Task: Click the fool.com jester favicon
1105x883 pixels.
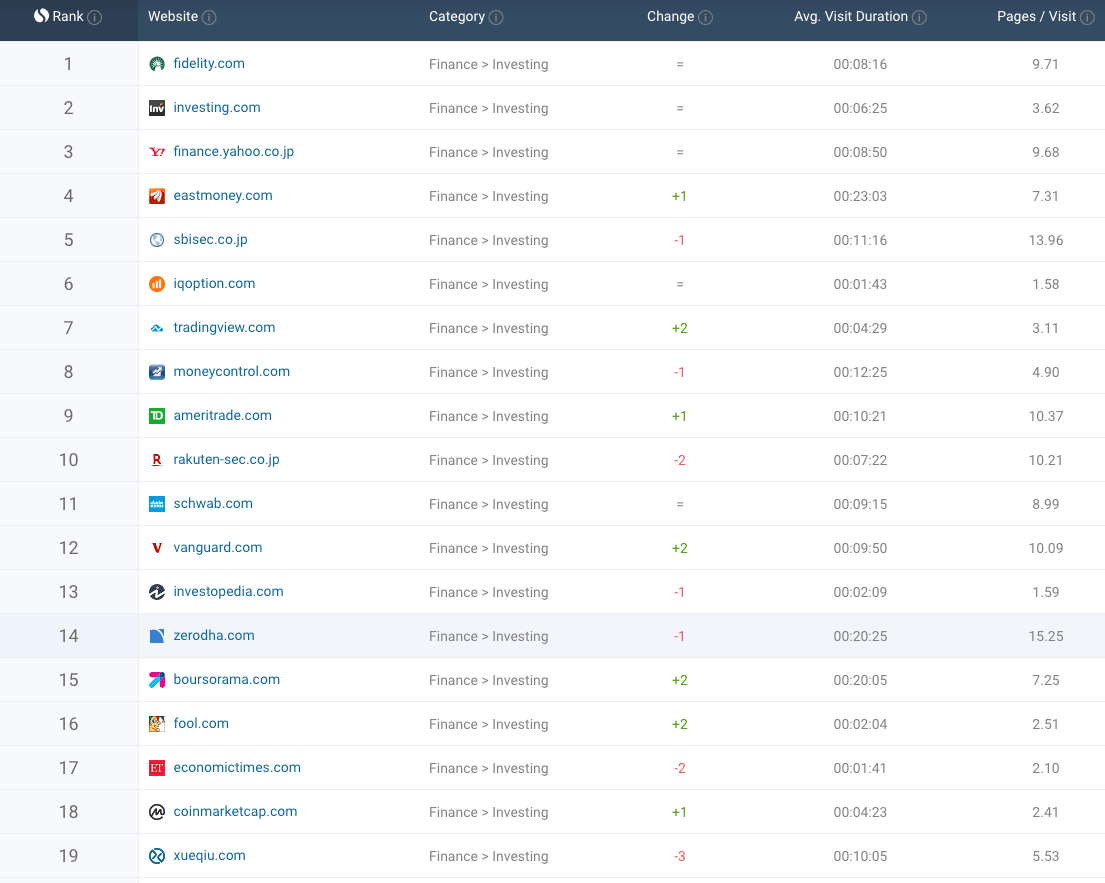Action: point(156,724)
